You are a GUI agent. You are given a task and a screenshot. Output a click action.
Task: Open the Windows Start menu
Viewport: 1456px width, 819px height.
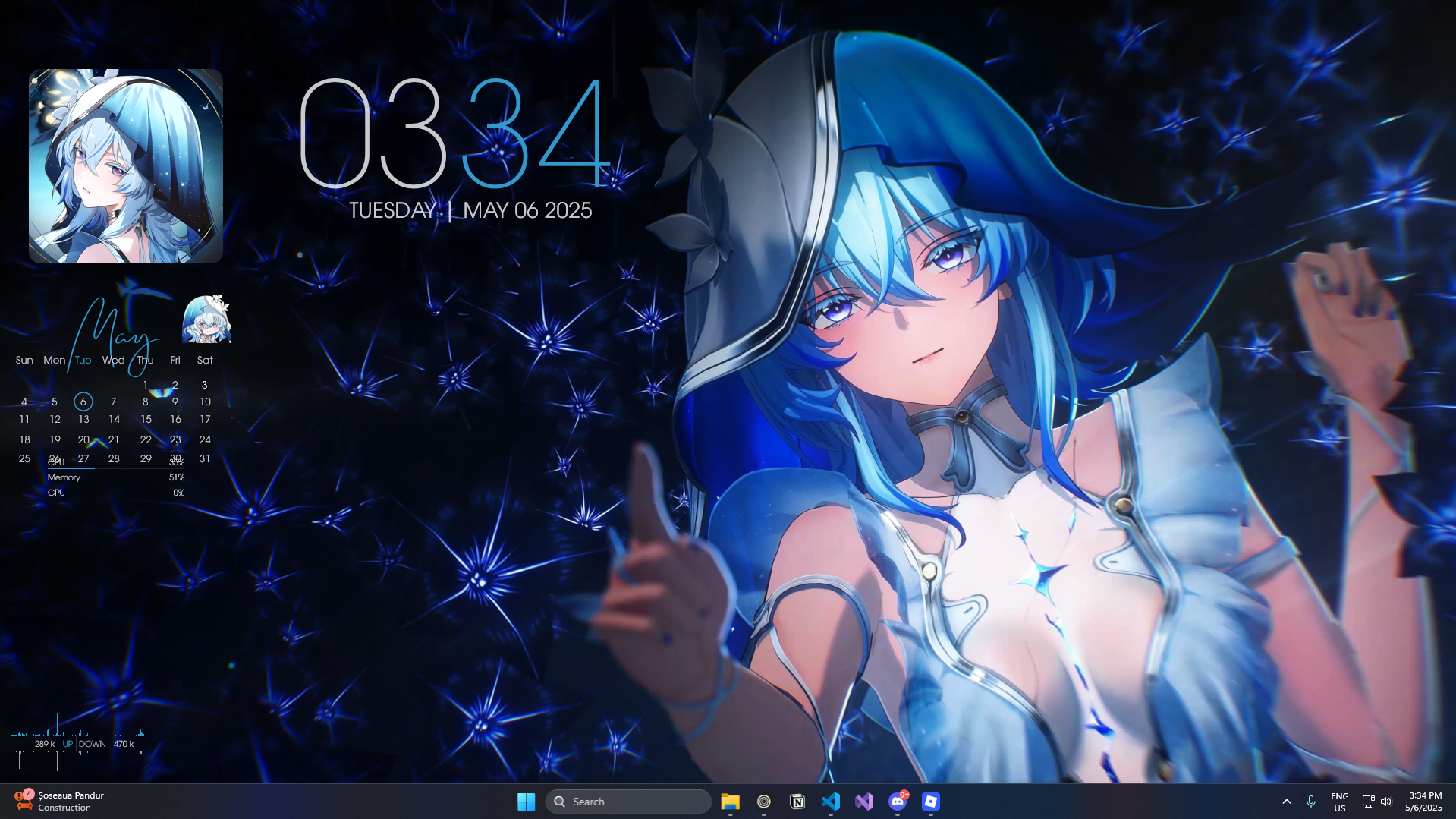526,802
